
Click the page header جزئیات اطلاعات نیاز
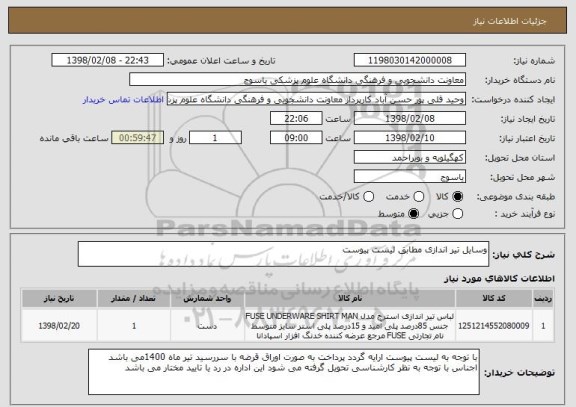coord(510,21)
